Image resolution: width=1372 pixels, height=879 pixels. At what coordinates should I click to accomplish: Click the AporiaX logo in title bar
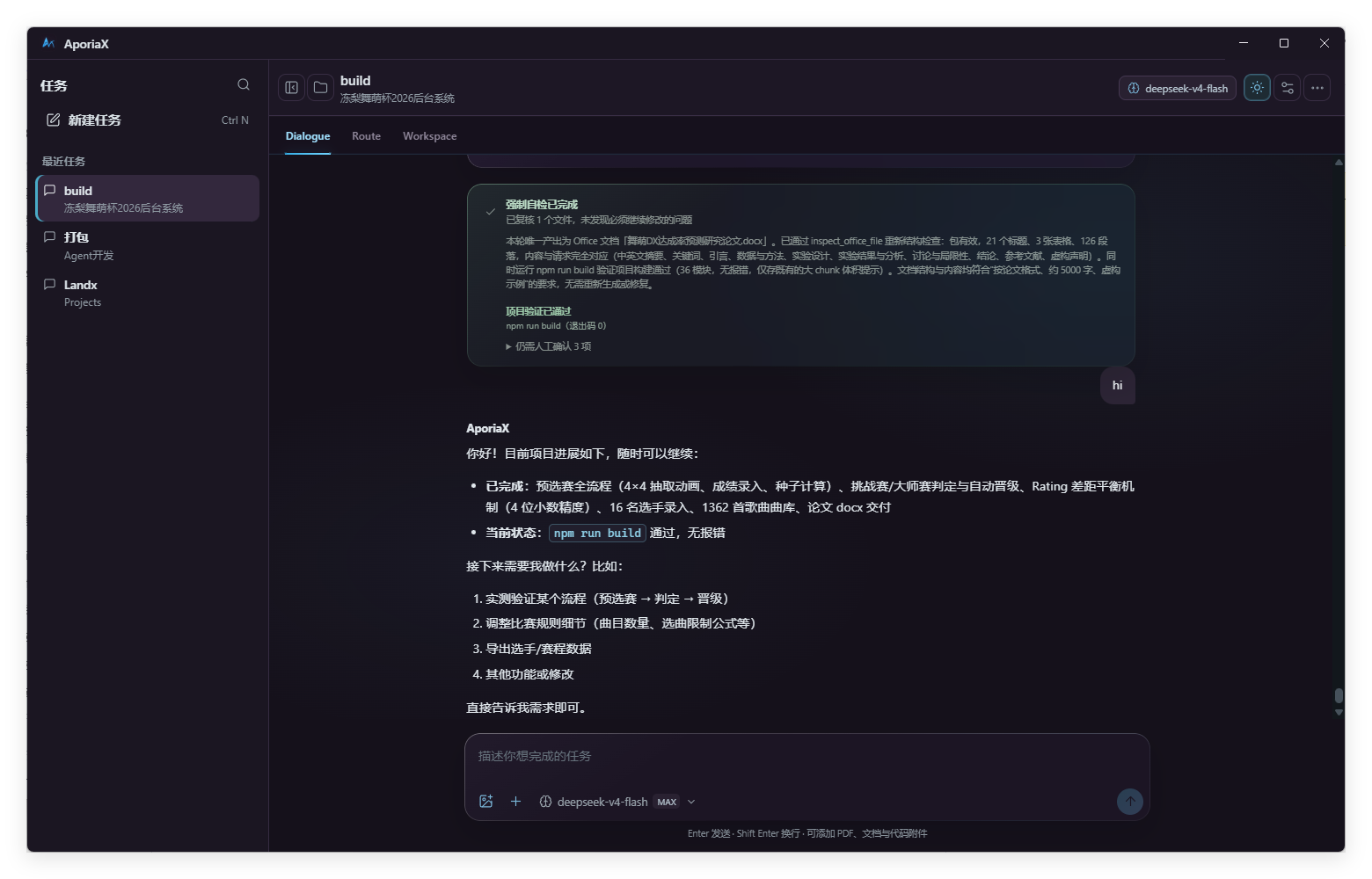click(48, 43)
